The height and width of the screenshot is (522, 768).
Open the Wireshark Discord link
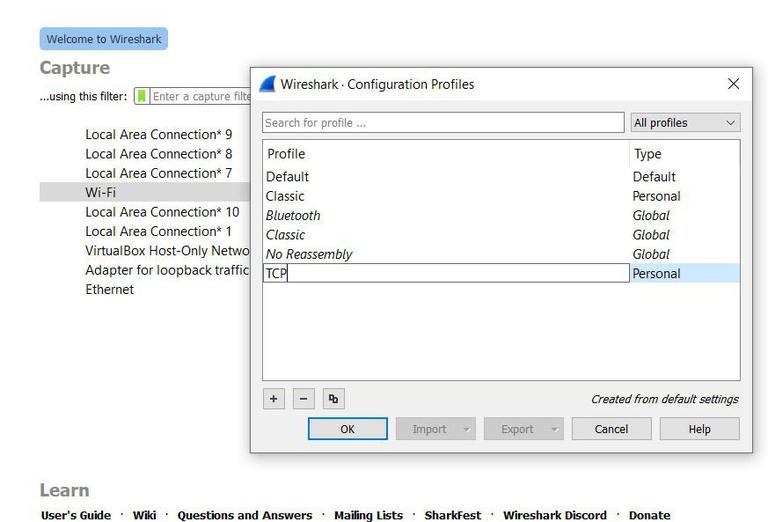tap(554, 515)
